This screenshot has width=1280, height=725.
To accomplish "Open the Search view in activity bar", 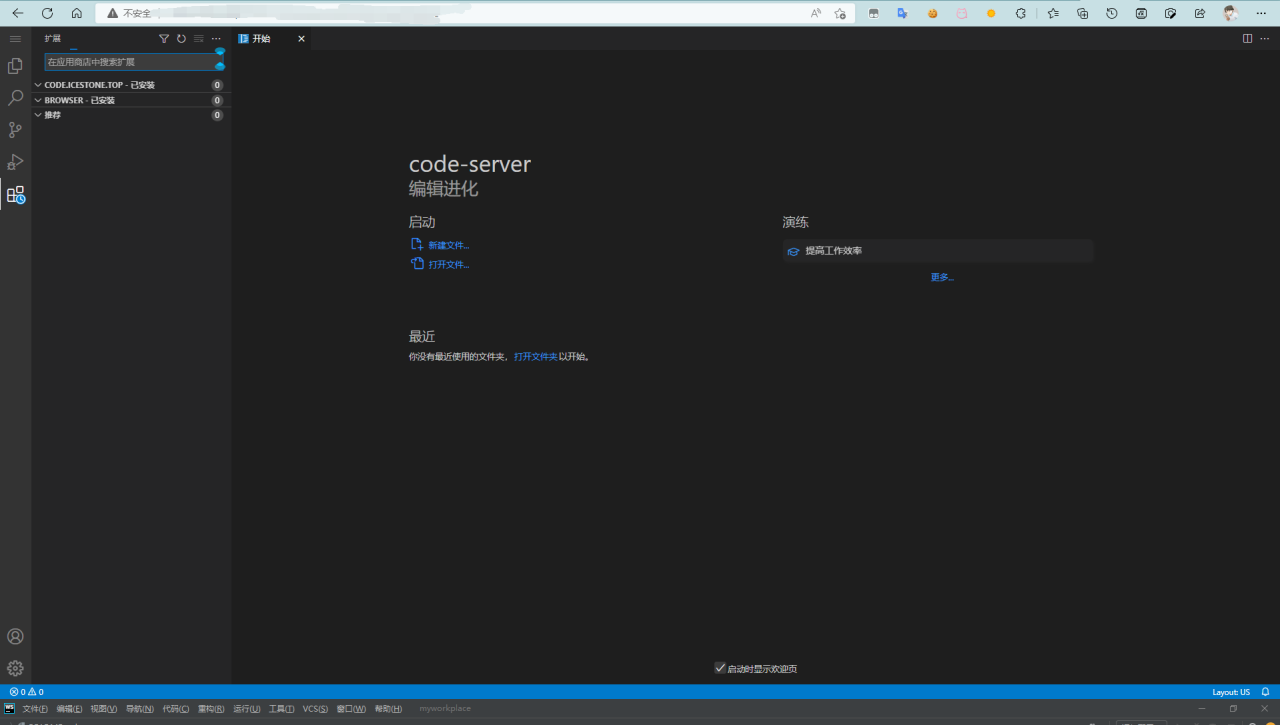I will tap(15, 98).
